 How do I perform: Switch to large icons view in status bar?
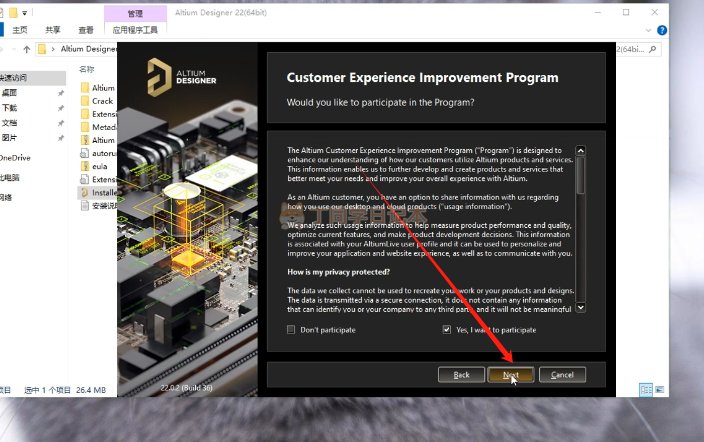[659, 389]
